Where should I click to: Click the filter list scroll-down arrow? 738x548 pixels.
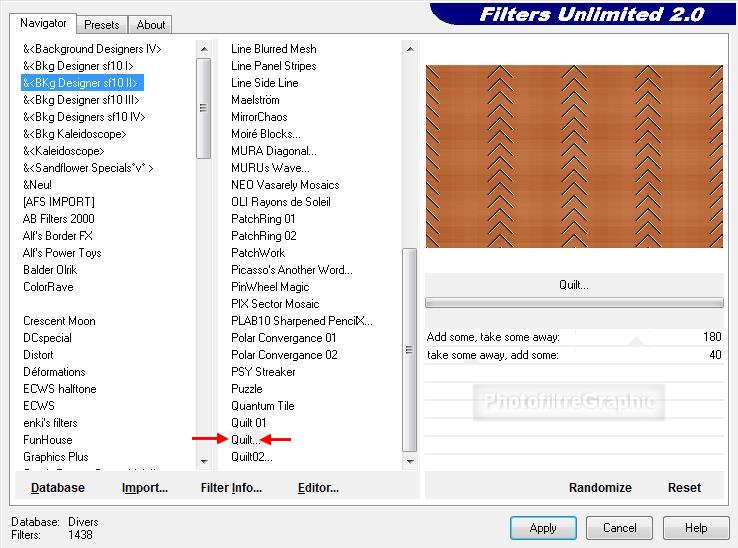pos(409,461)
